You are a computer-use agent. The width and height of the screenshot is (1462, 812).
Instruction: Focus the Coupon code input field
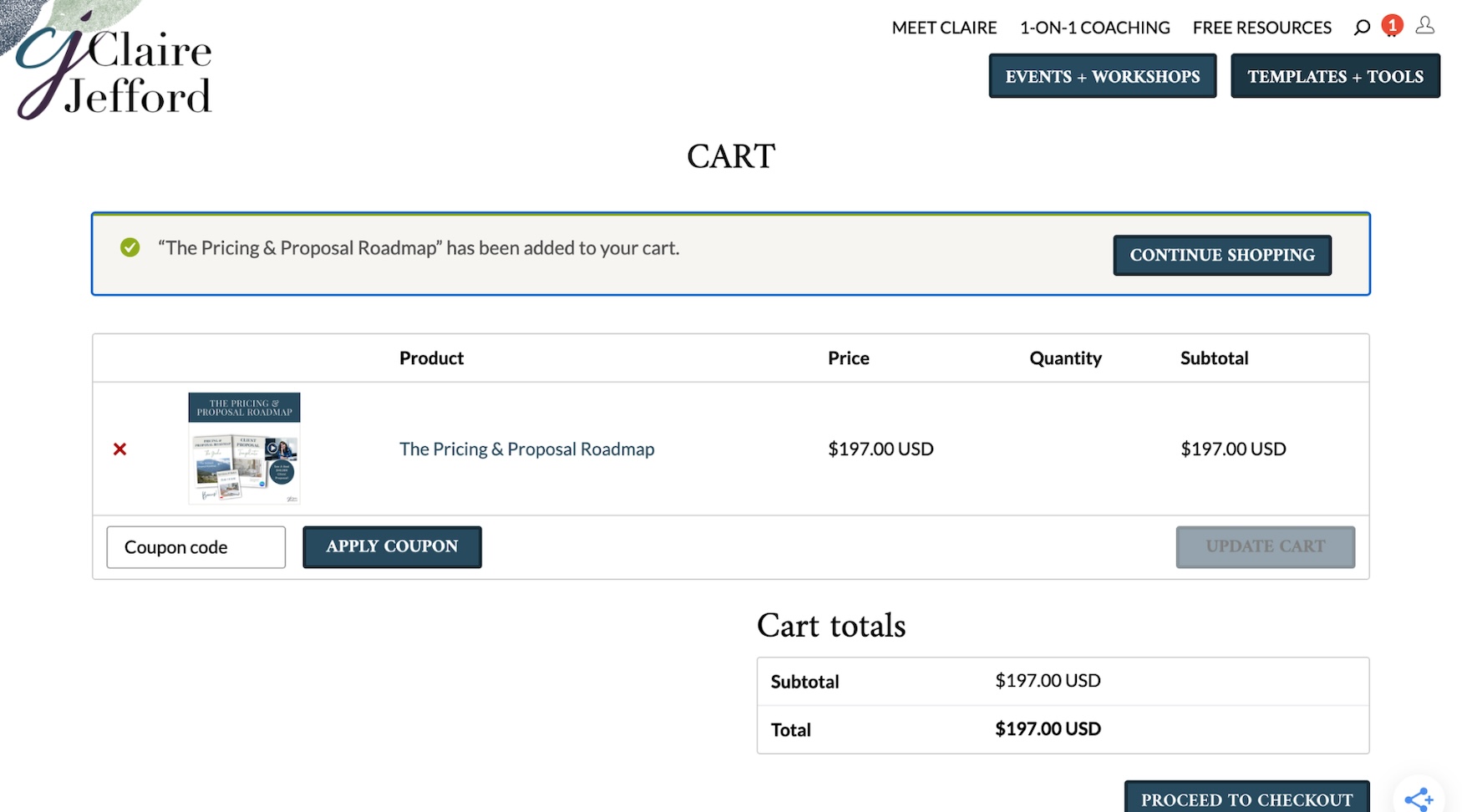[196, 547]
